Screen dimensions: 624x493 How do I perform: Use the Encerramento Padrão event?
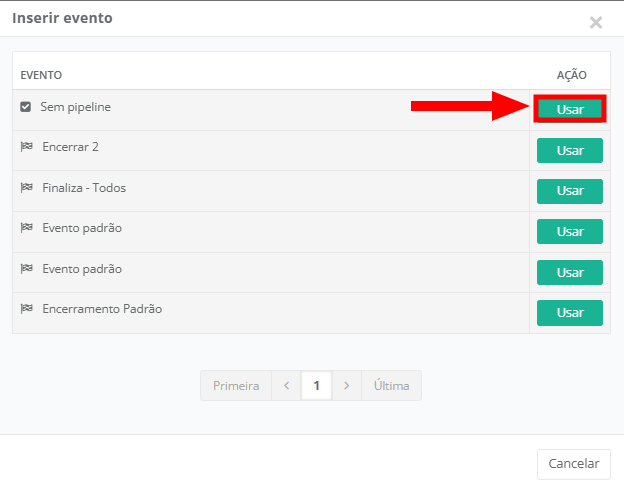(570, 313)
